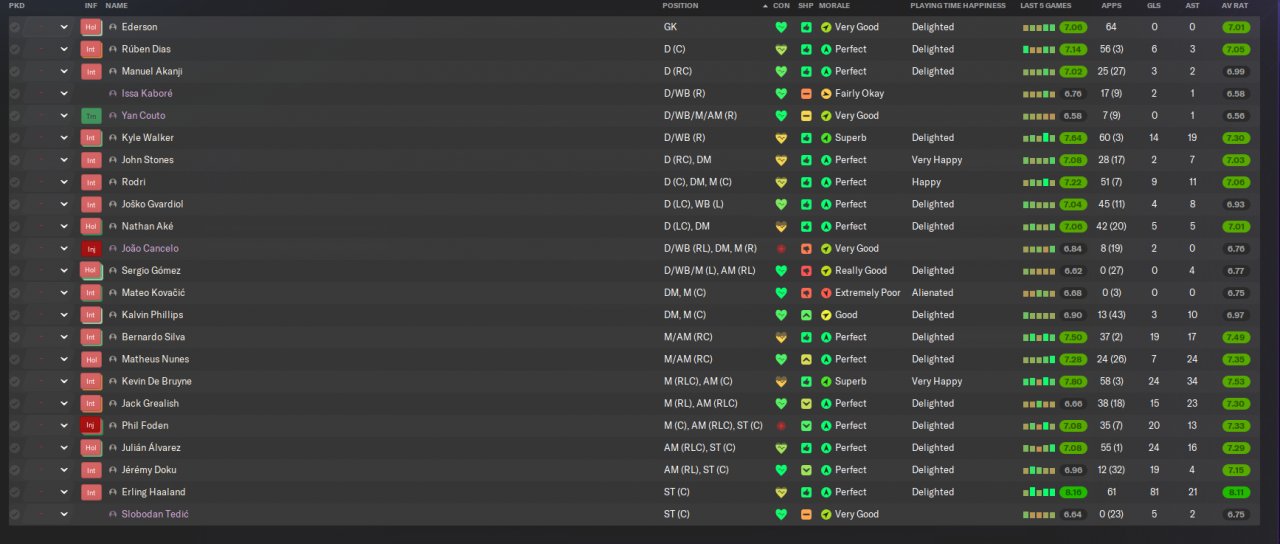Toggle the pick checkbox for Joško Gvardiol
Screen dimensions: 1280x544
tap(14, 205)
